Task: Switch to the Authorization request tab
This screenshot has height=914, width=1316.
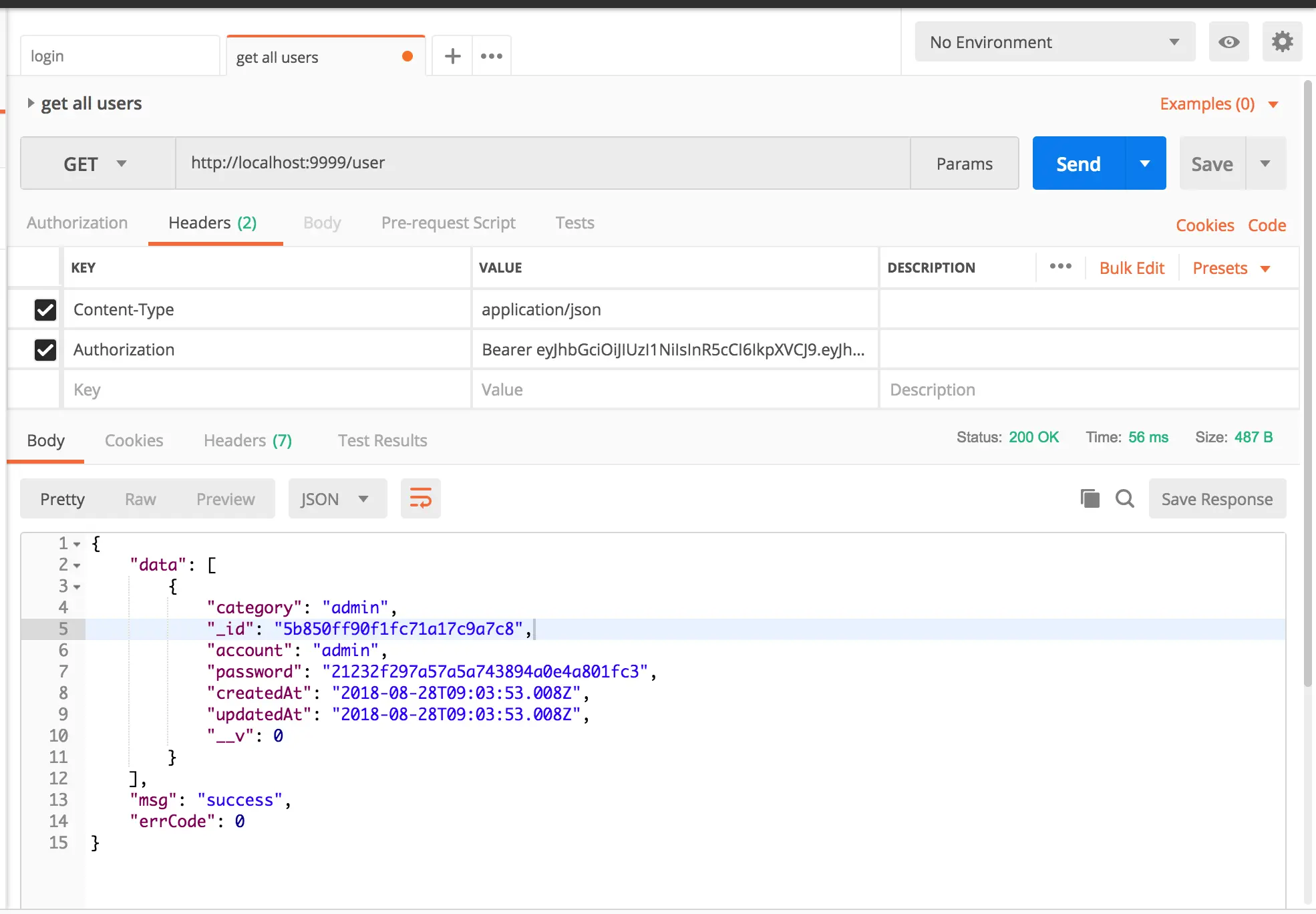Action: (77, 222)
